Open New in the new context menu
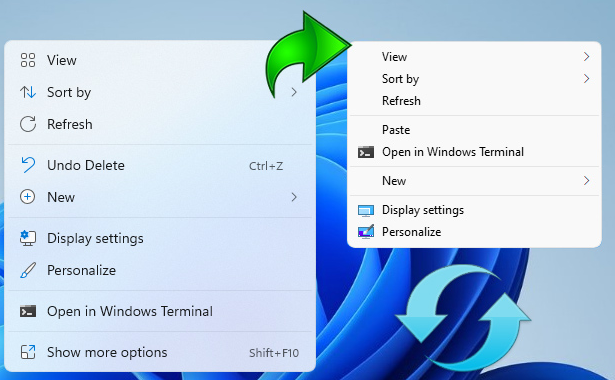Viewport: 615px width, 380px height. 160,197
